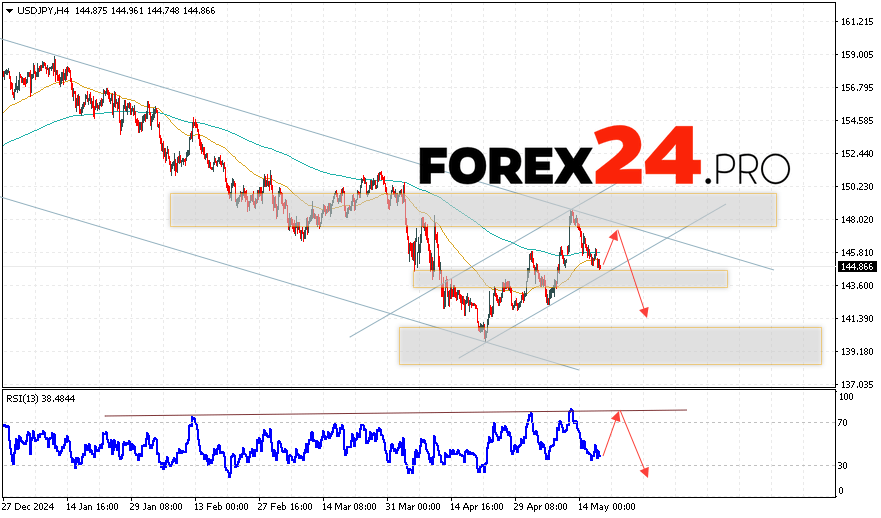The width and height of the screenshot is (881, 518).
Task: Select the current price label 144.866
Action: [x=858, y=268]
